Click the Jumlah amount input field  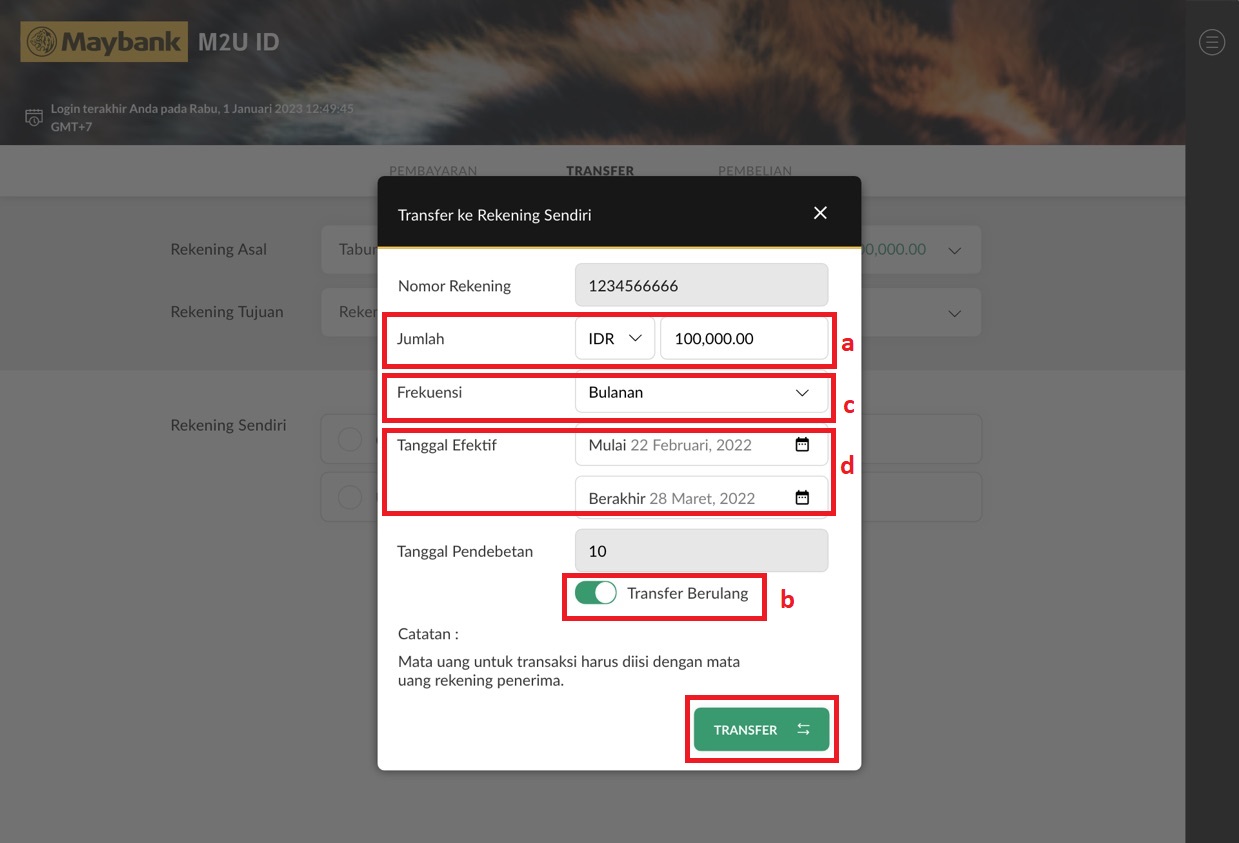click(743, 339)
